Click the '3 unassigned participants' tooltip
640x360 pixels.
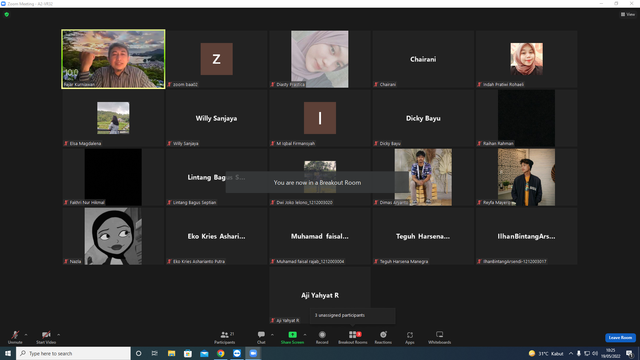(353, 316)
